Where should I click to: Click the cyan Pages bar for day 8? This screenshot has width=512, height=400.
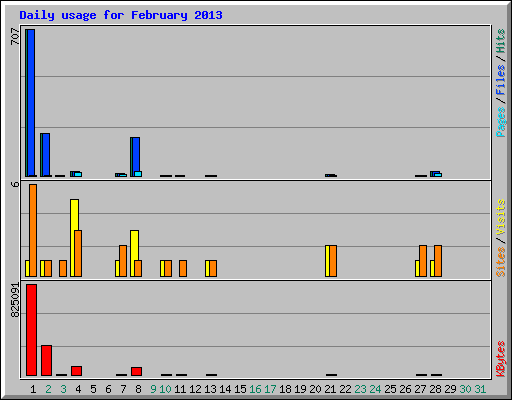138,174
